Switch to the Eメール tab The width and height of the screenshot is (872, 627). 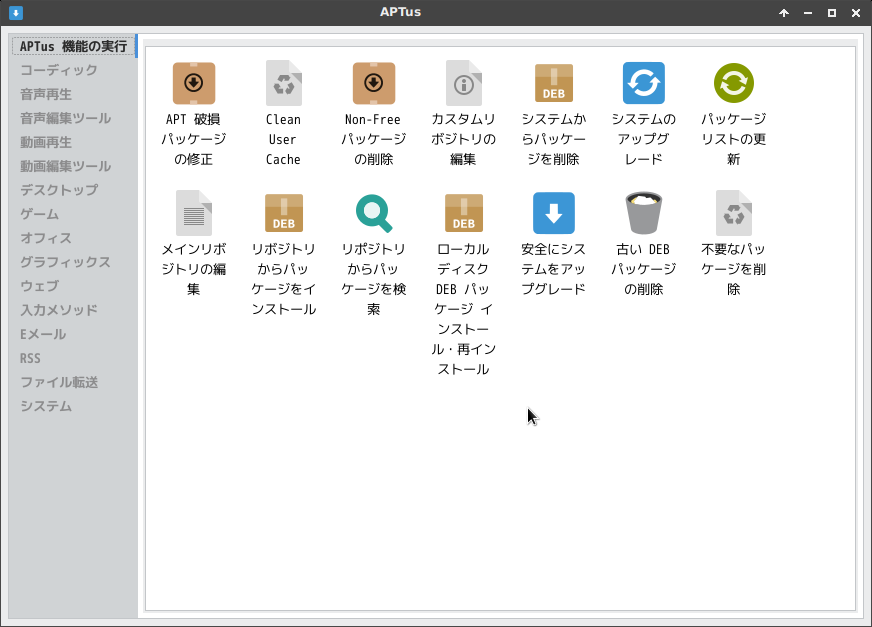(43, 334)
